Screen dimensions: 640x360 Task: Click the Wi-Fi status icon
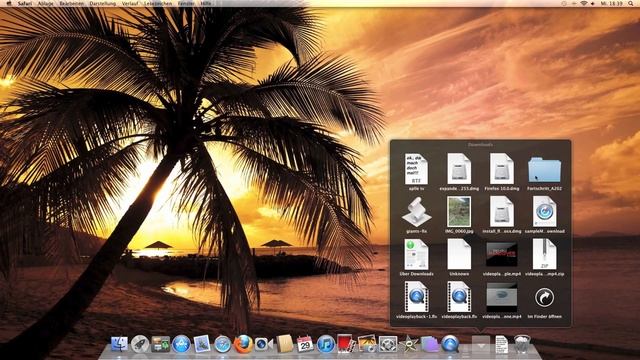tap(584, 3)
